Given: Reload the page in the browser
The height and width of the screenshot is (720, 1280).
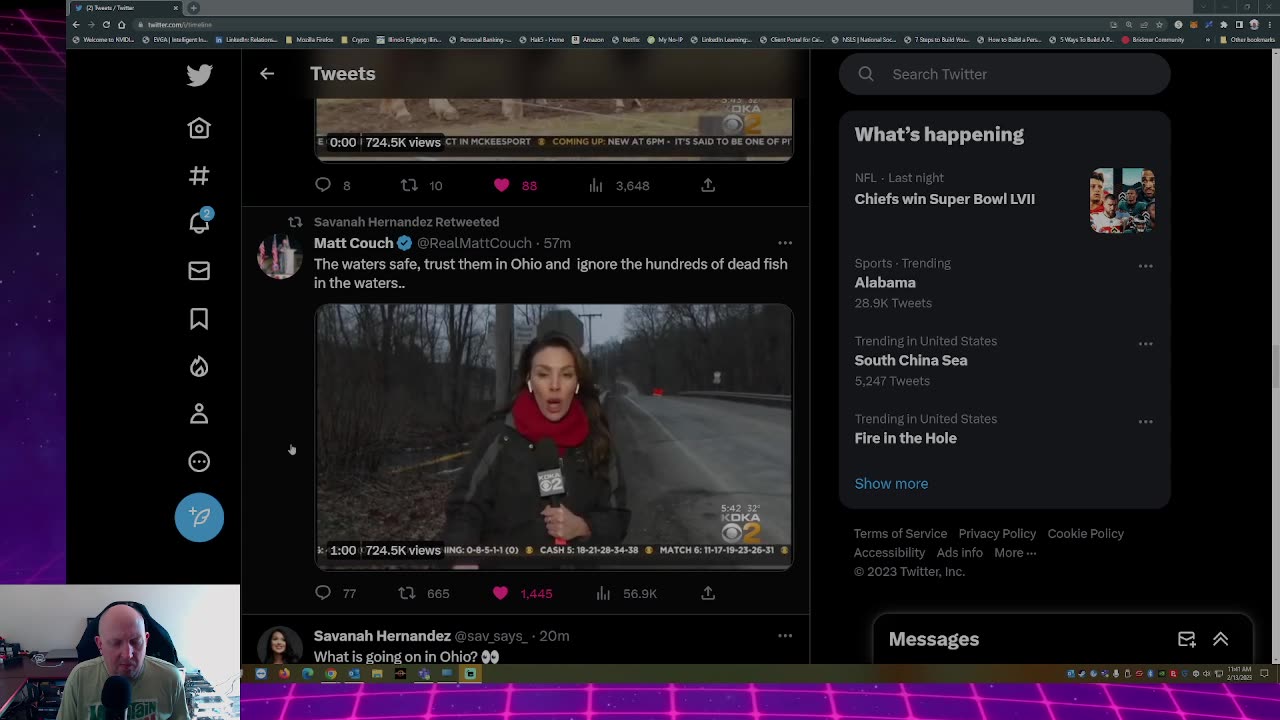Looking at the screenshot, I should [106, 25].
